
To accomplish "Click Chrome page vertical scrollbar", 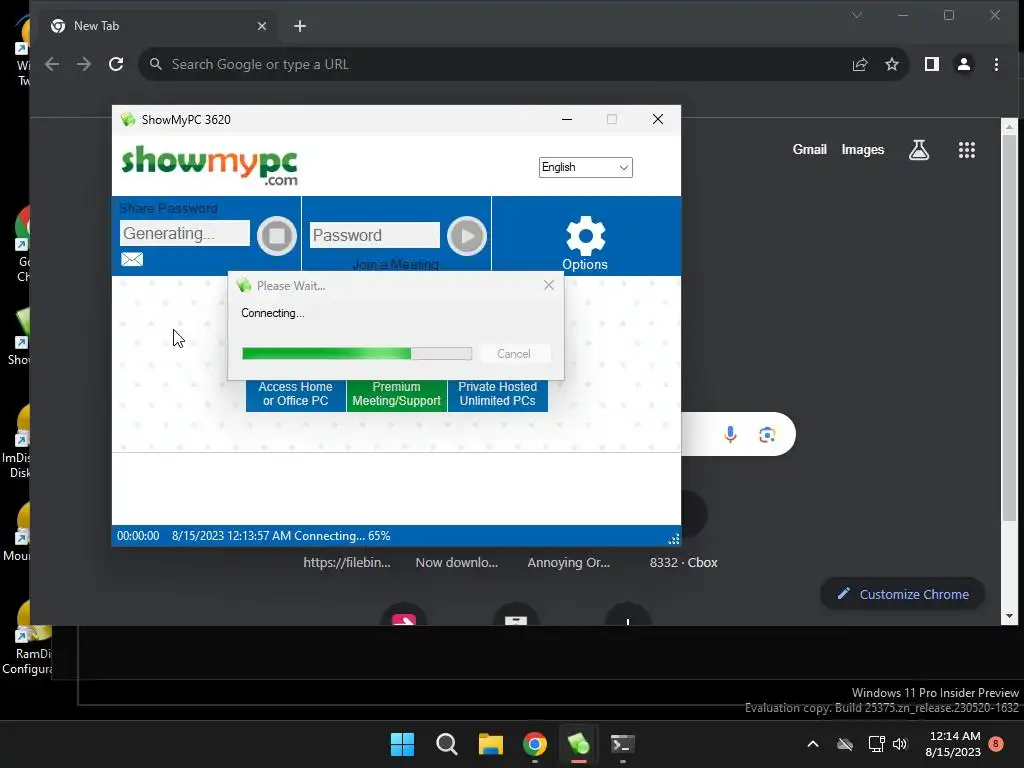I will click(x=1009, y=329).
